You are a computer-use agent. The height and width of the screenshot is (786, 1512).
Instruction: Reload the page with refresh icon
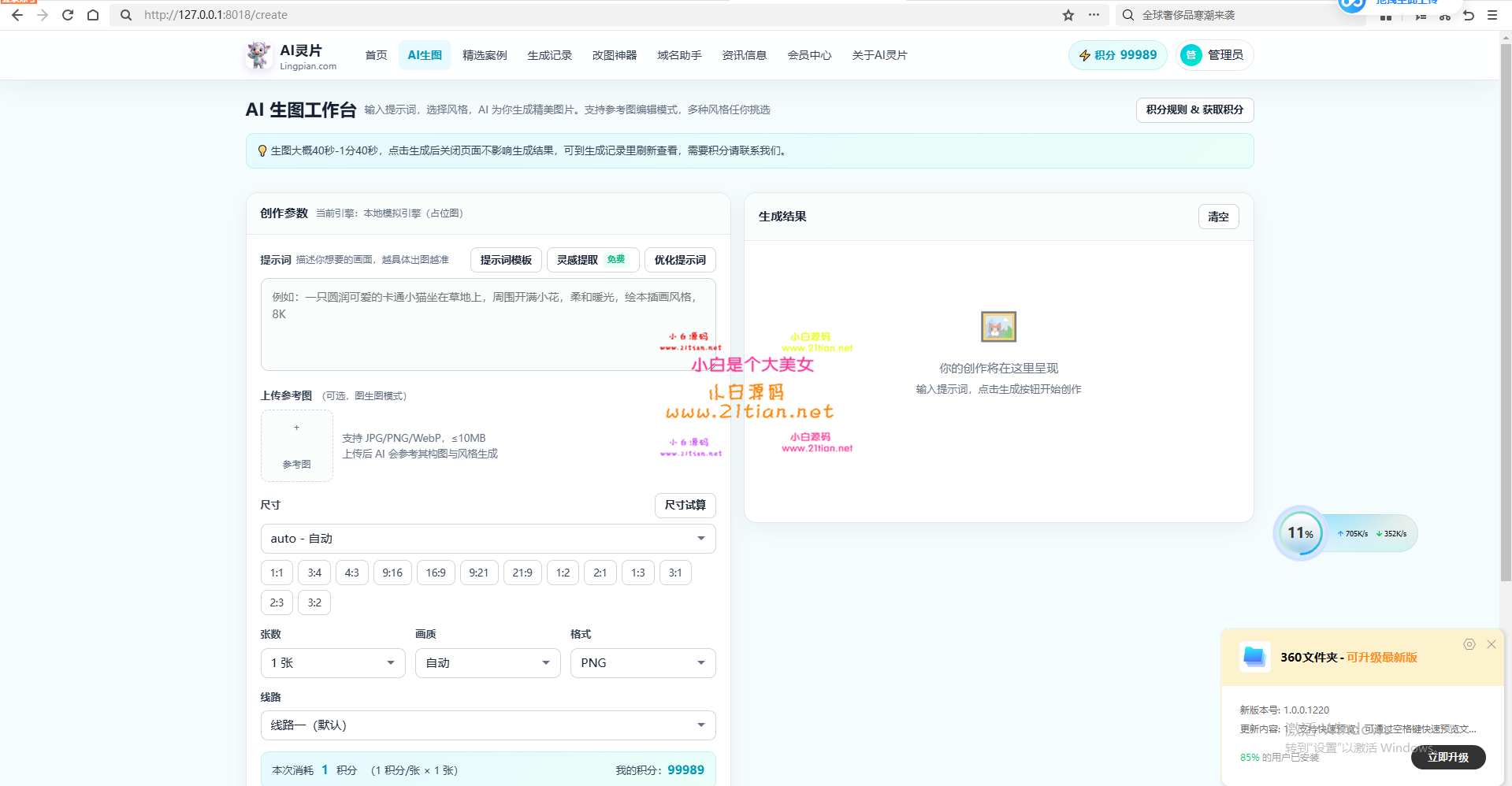click(x=68, y=15)
